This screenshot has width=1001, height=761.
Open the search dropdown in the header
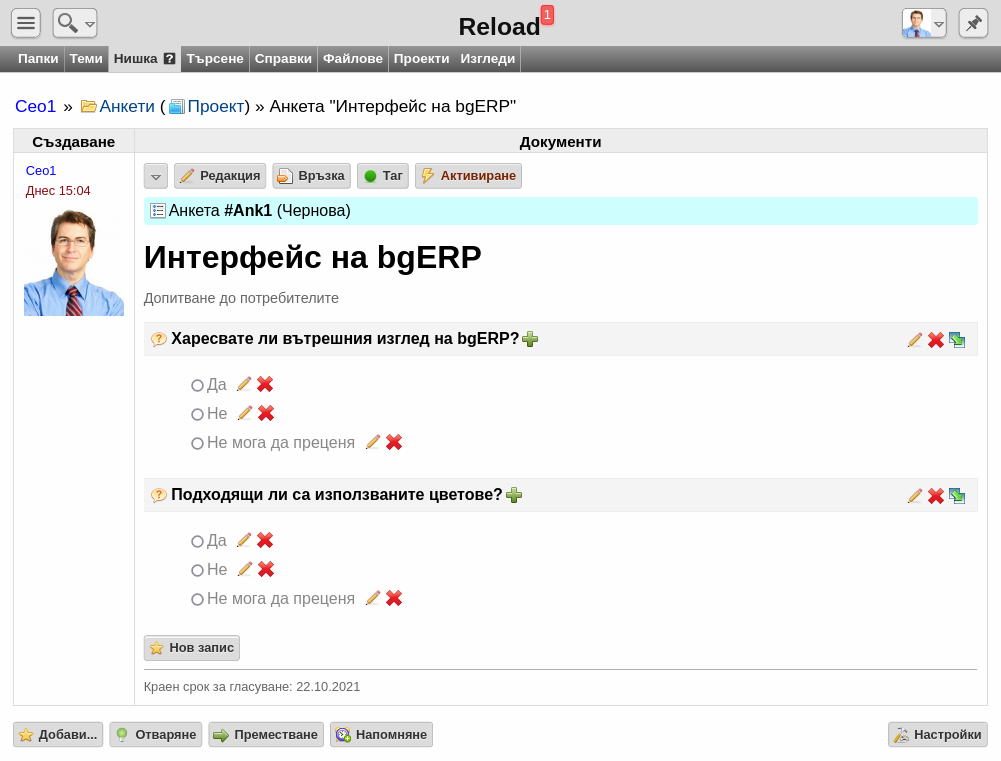(x=75, y=23)
